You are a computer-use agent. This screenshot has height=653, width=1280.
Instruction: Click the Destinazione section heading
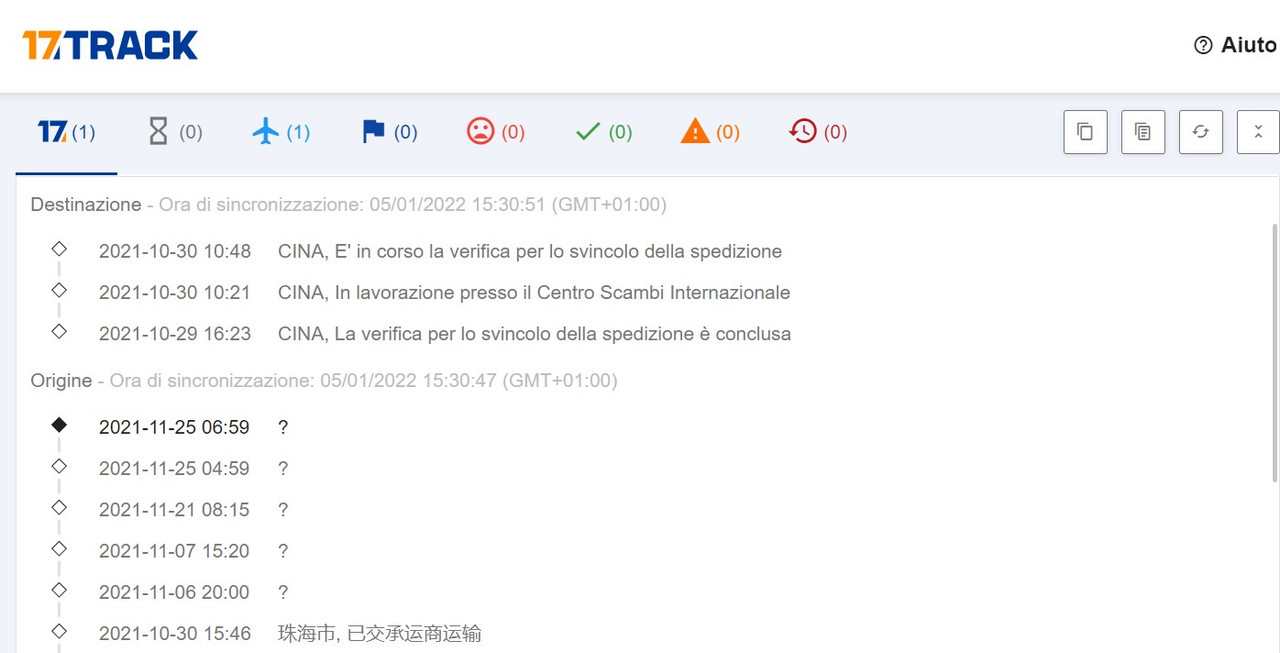pyautogui.click(x=86, y=205)
